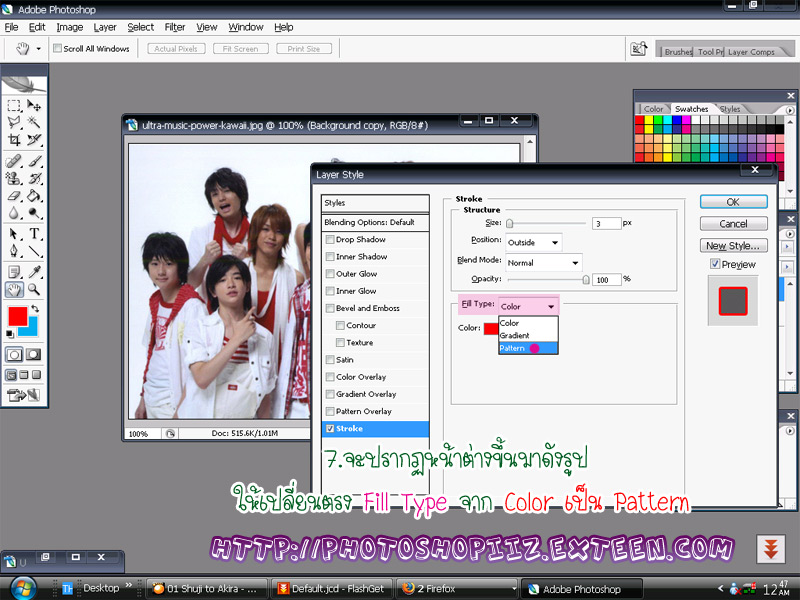Open the Filter menu
This screenshot has width=800, height=600.
coord(174,27)
